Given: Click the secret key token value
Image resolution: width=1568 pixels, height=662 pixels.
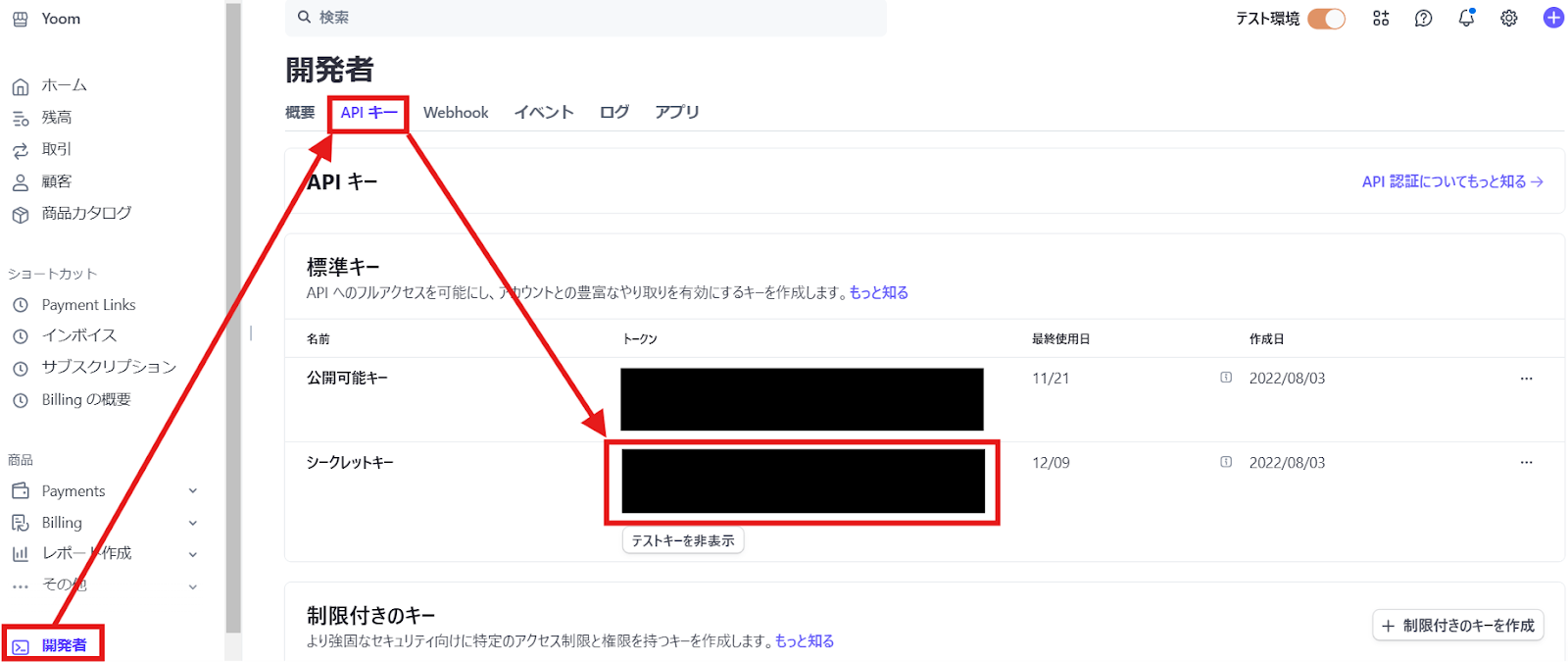Looking at the screenshot, I should tap(803, 482).
